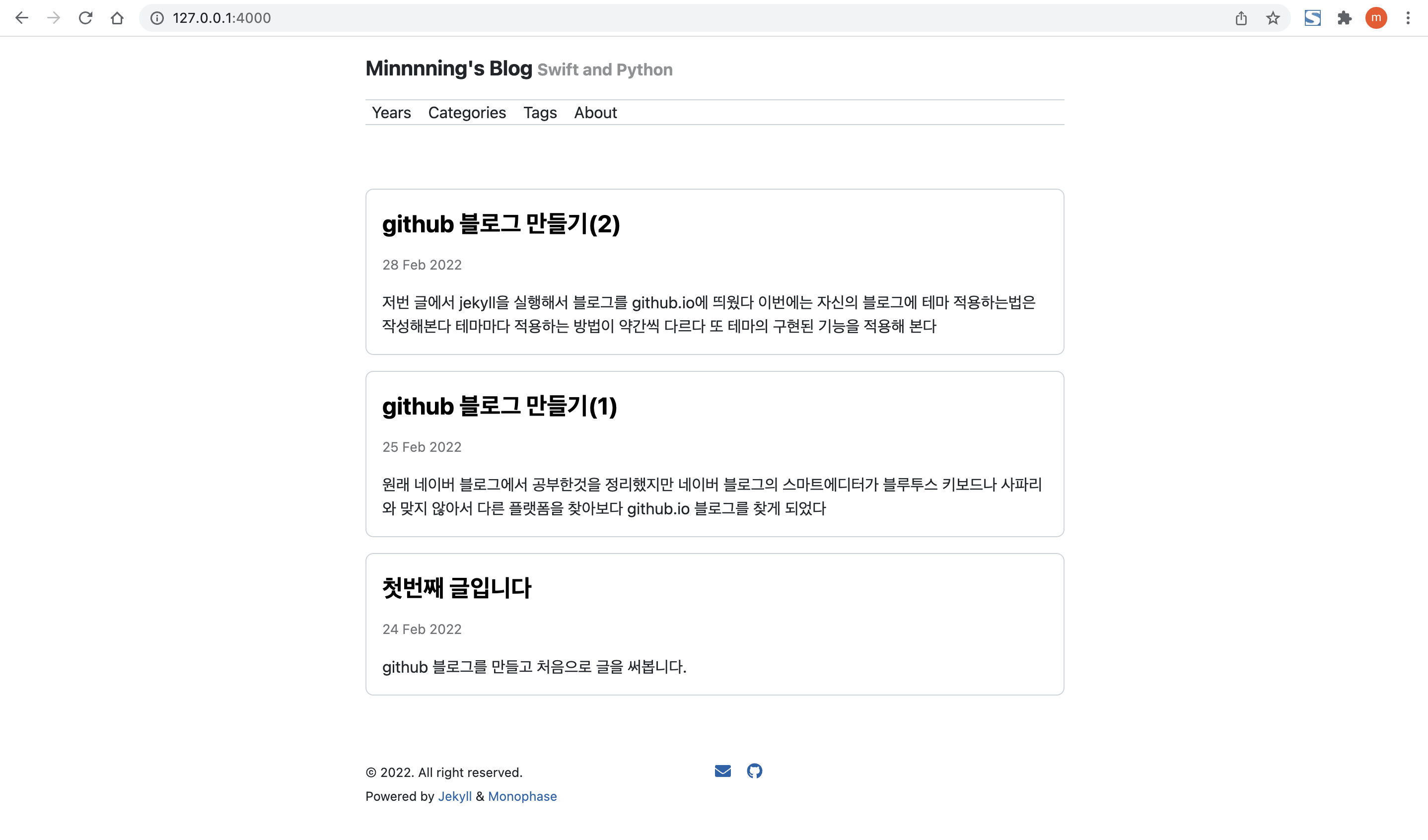The height and width of the screenshot is (840, 1428).
Task: Open the About page link
Action: 595,113
